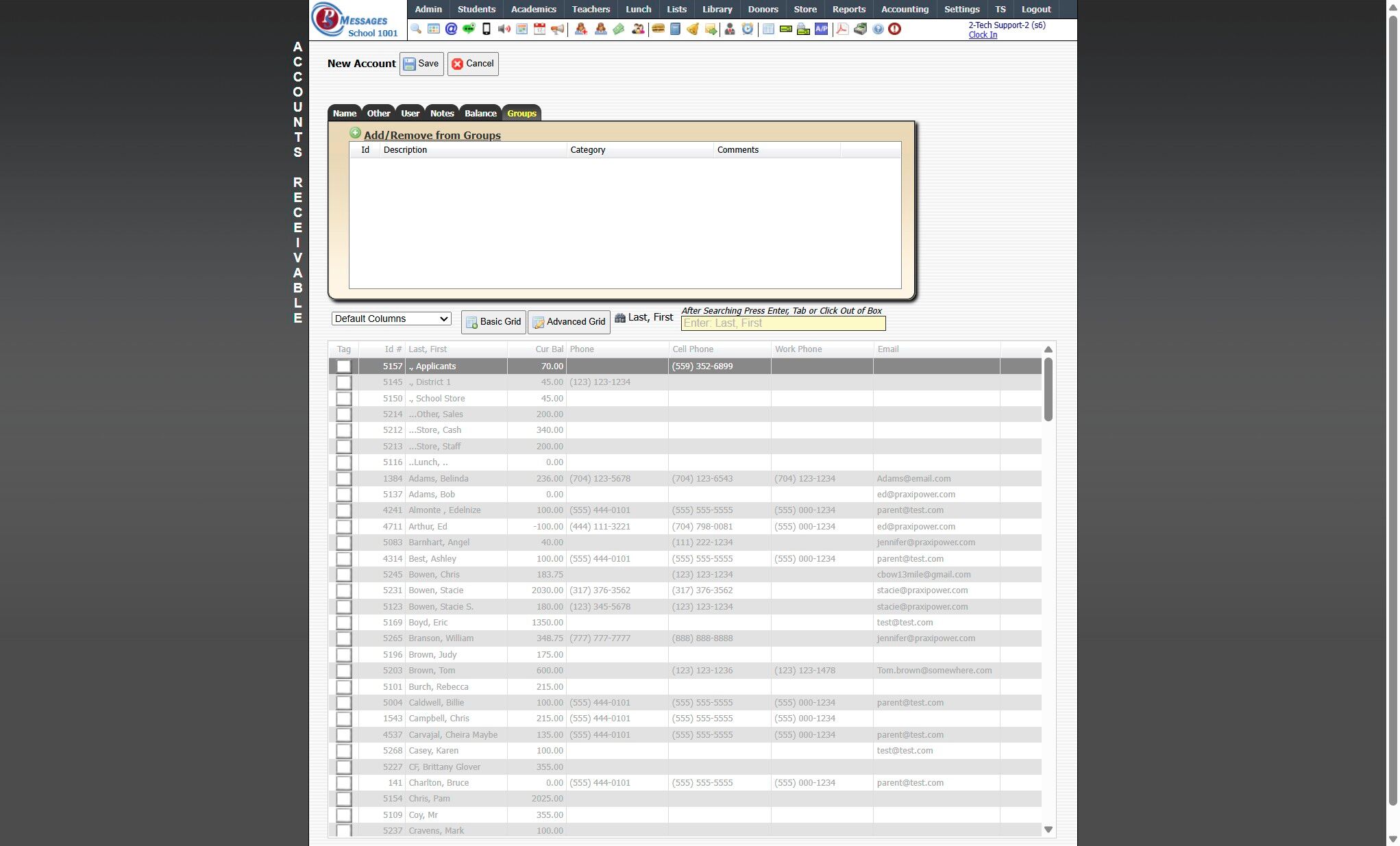
Task: Click the PDF document icon
Action: point(842,29)
